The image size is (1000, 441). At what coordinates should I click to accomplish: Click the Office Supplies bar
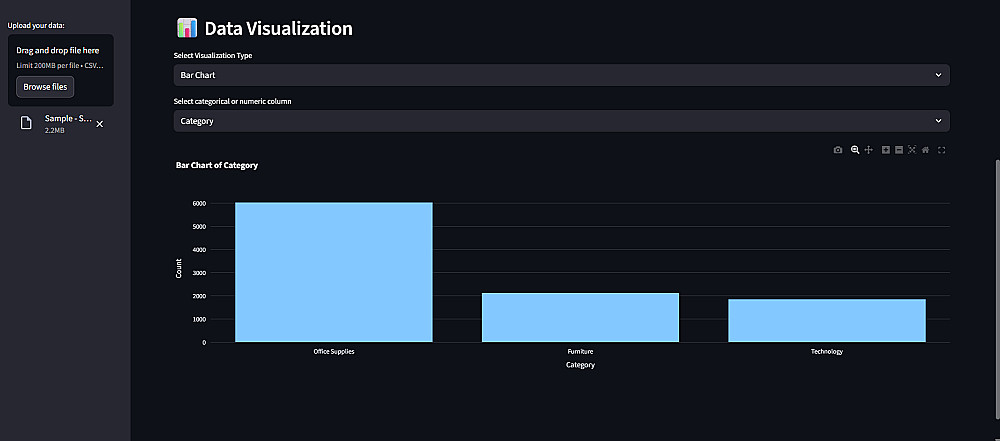point(334,273)
